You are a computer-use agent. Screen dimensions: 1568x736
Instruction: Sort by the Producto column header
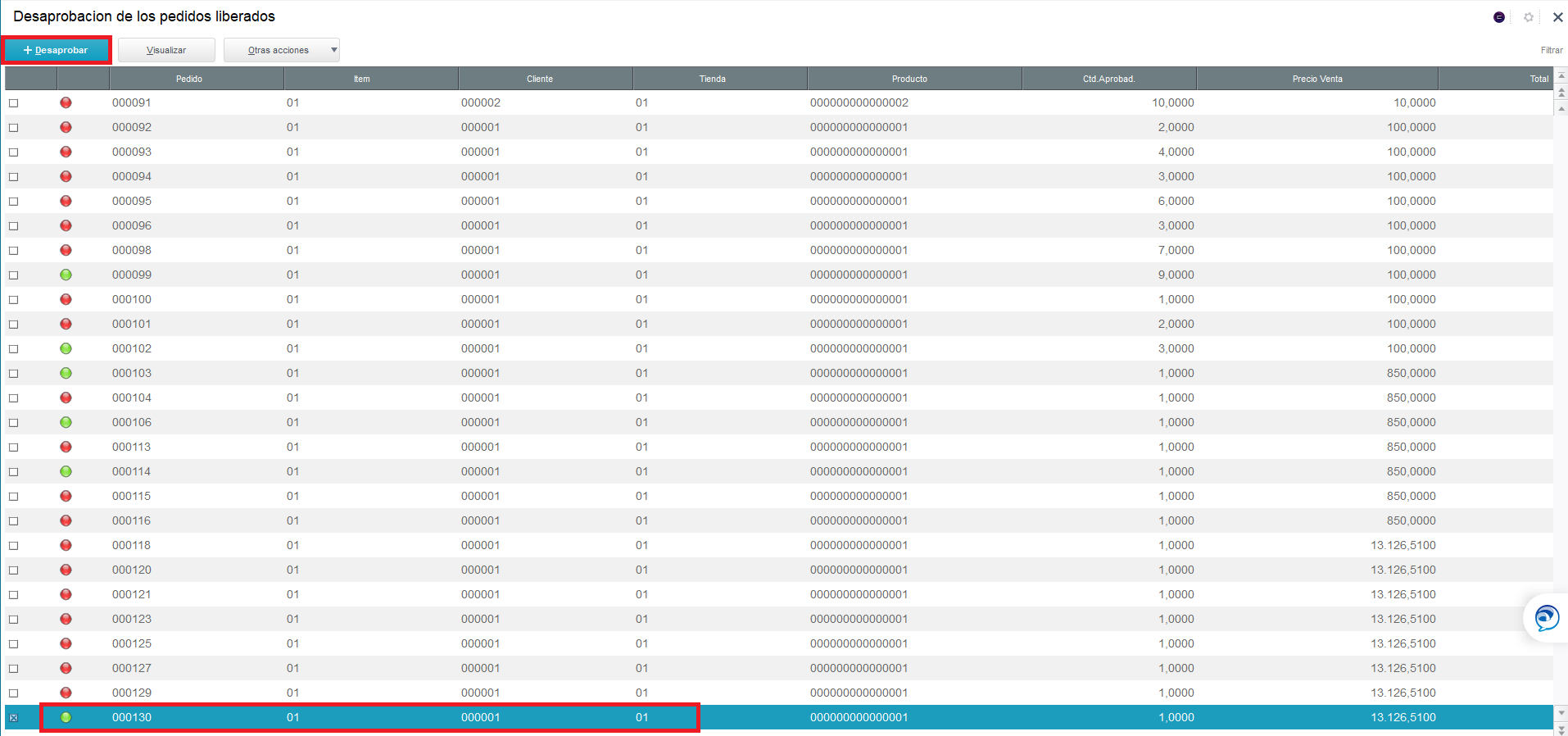pos(914,79)
